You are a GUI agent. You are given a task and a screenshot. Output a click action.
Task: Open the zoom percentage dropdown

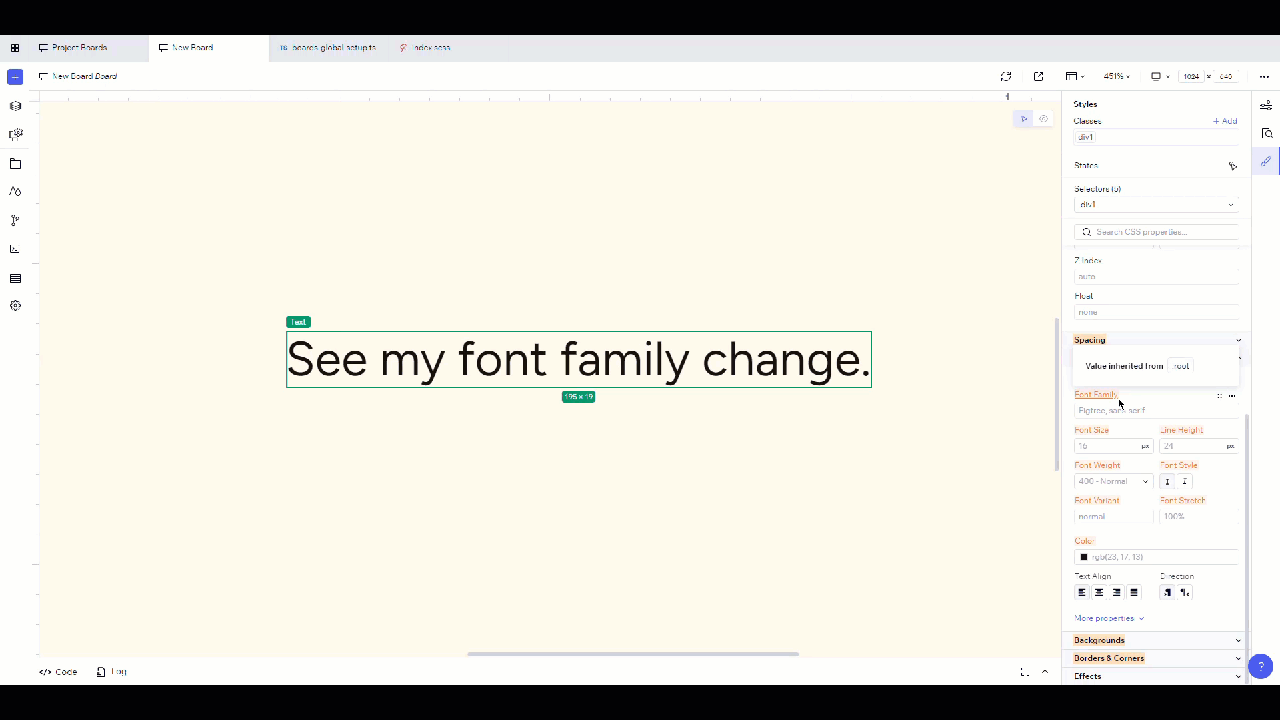pyautogui.click(x=1116, y=76)
